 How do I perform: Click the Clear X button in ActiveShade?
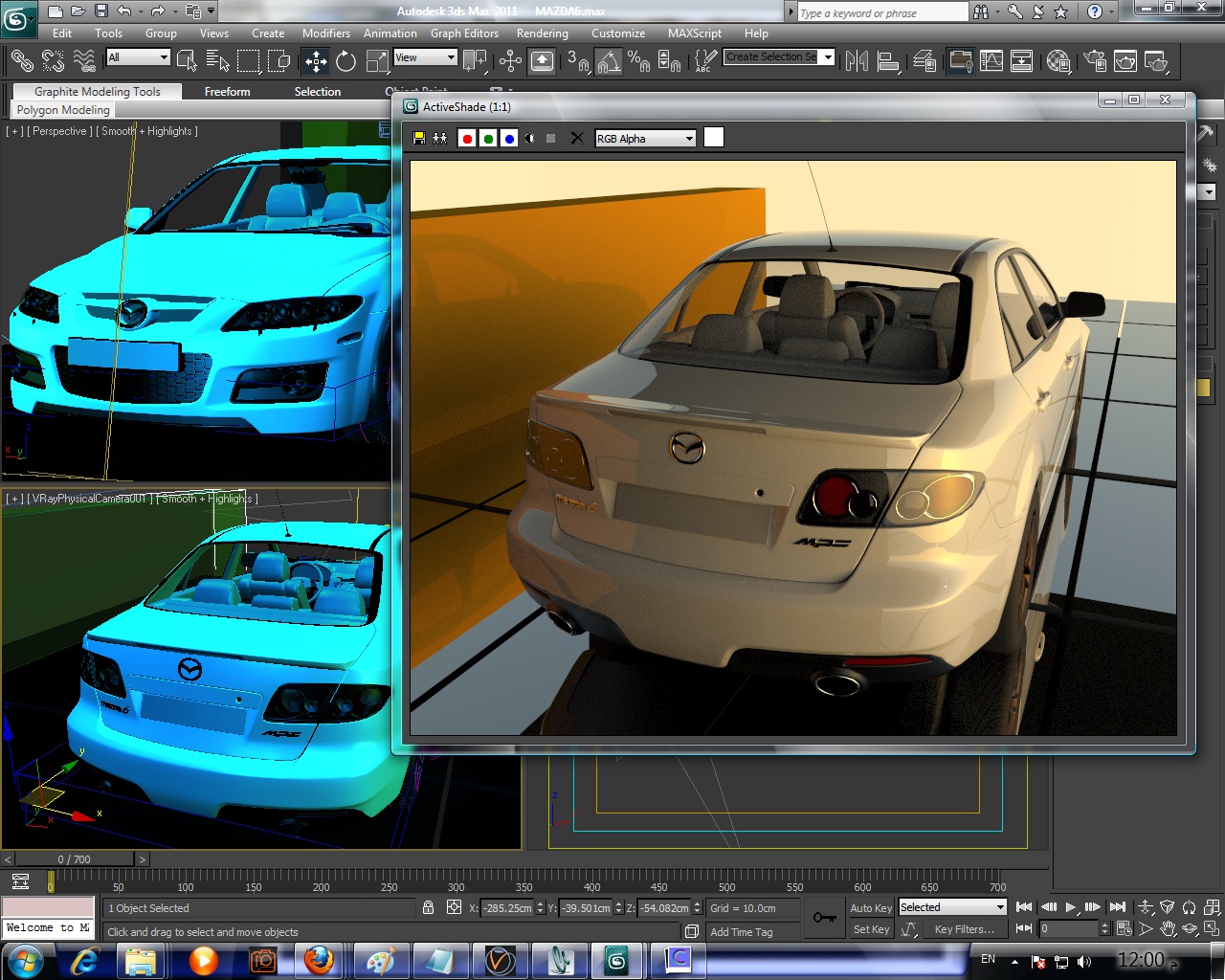[577, 139]
